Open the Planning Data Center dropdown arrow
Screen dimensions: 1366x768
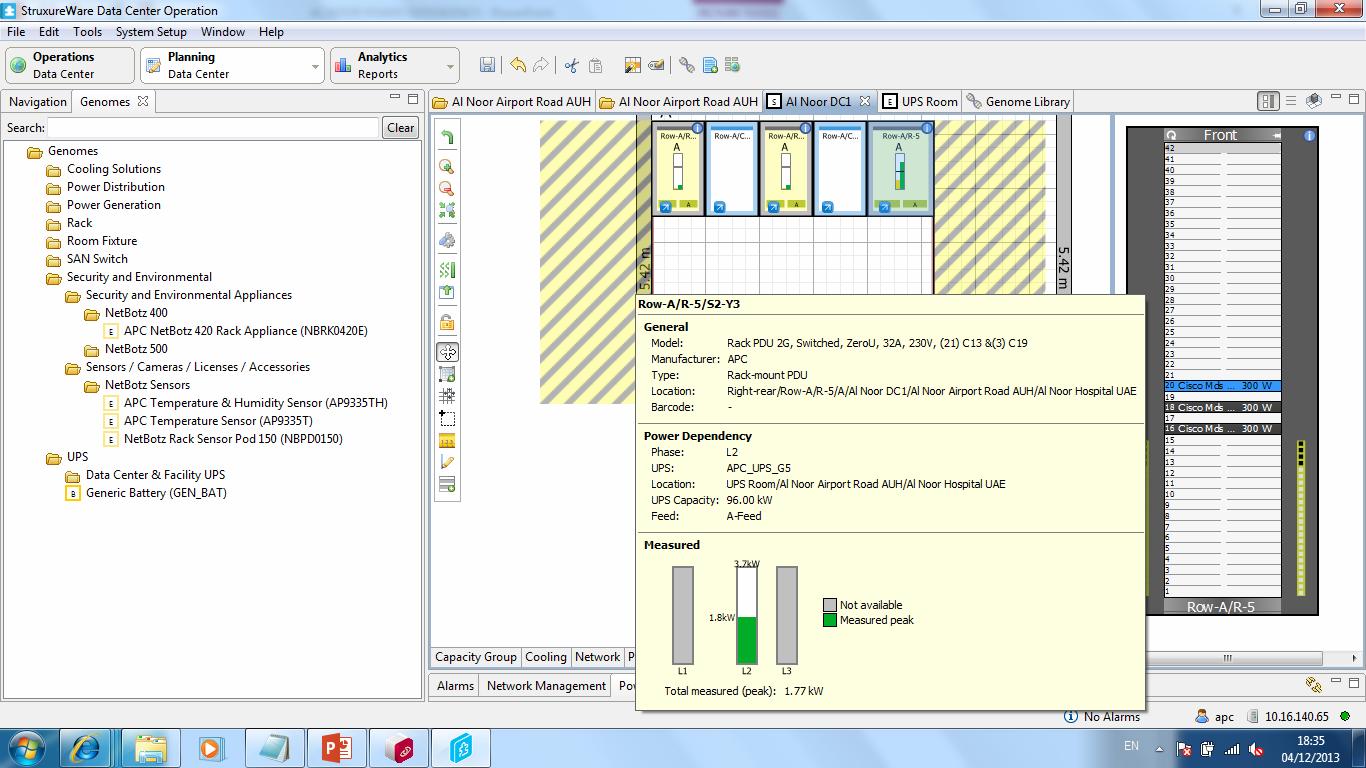tap(315, 67)
